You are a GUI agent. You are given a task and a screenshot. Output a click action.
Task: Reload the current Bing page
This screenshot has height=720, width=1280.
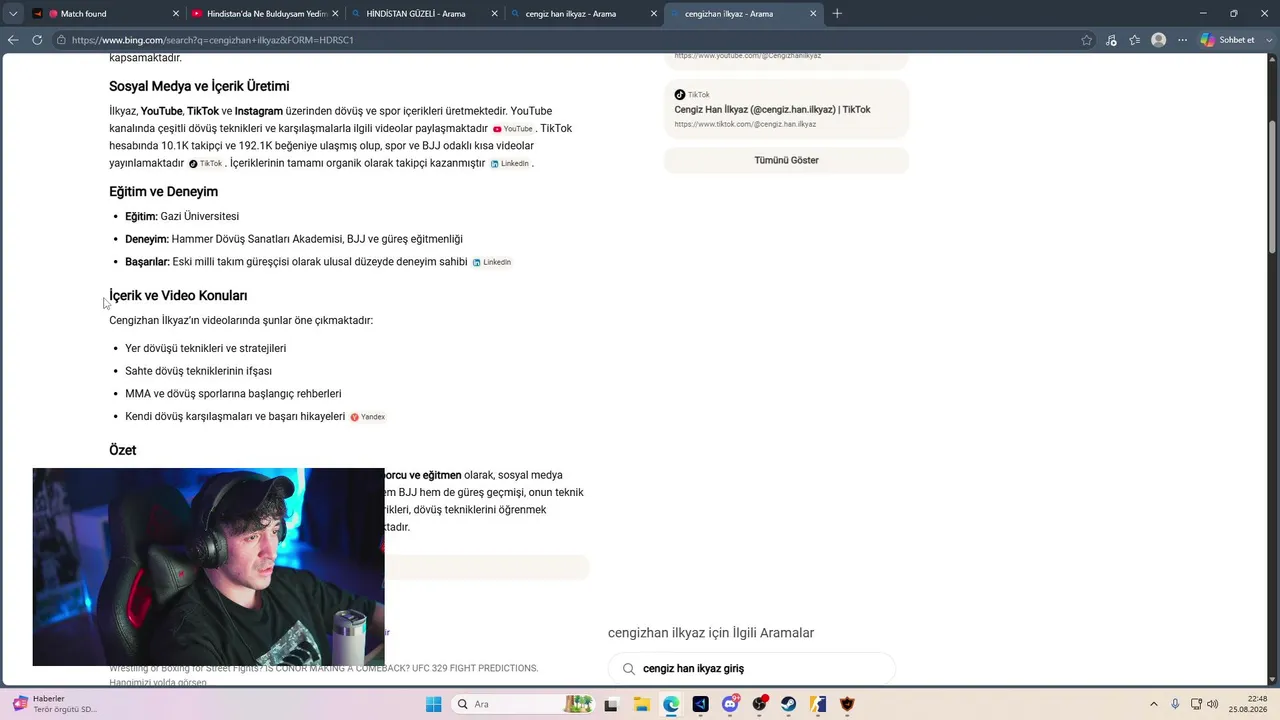(37, 40)
